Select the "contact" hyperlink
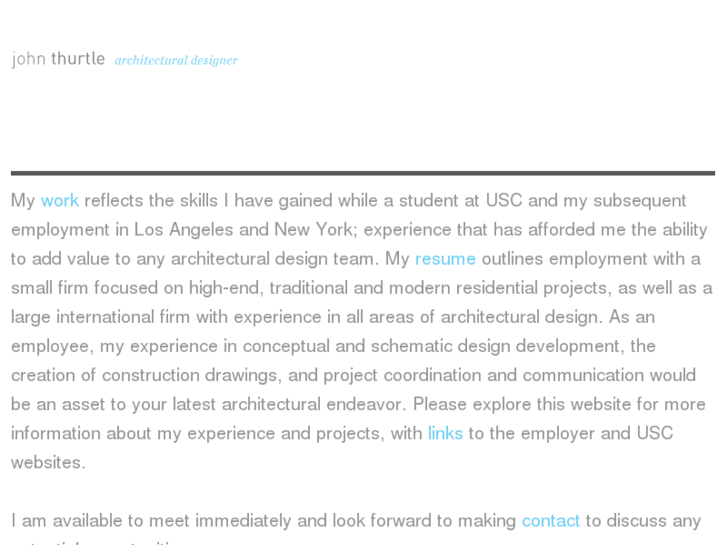This screenshot has width=727, height=545. point(550,521)
